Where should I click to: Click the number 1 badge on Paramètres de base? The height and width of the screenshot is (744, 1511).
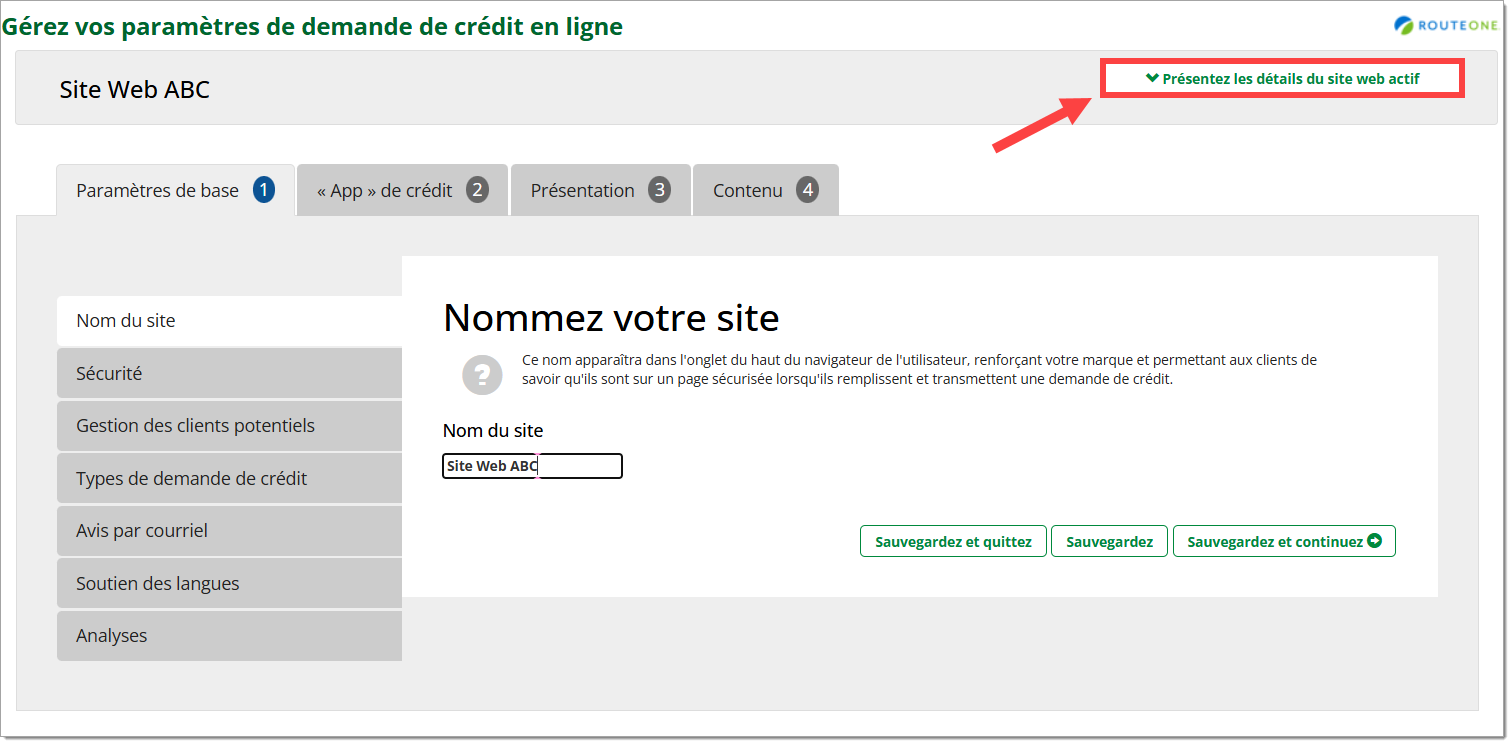coord(264,190)
